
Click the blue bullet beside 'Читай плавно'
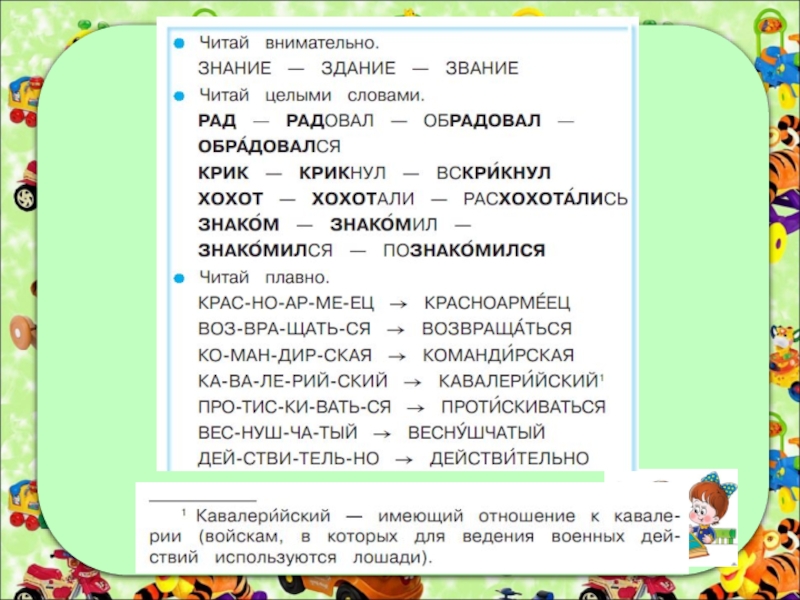pos(179,278)
